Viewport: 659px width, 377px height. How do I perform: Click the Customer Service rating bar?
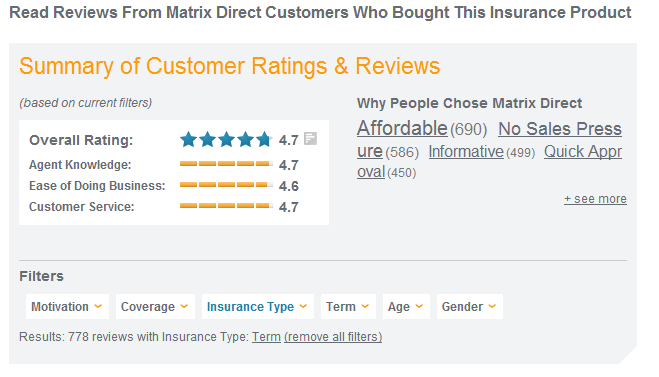point(226,206)
